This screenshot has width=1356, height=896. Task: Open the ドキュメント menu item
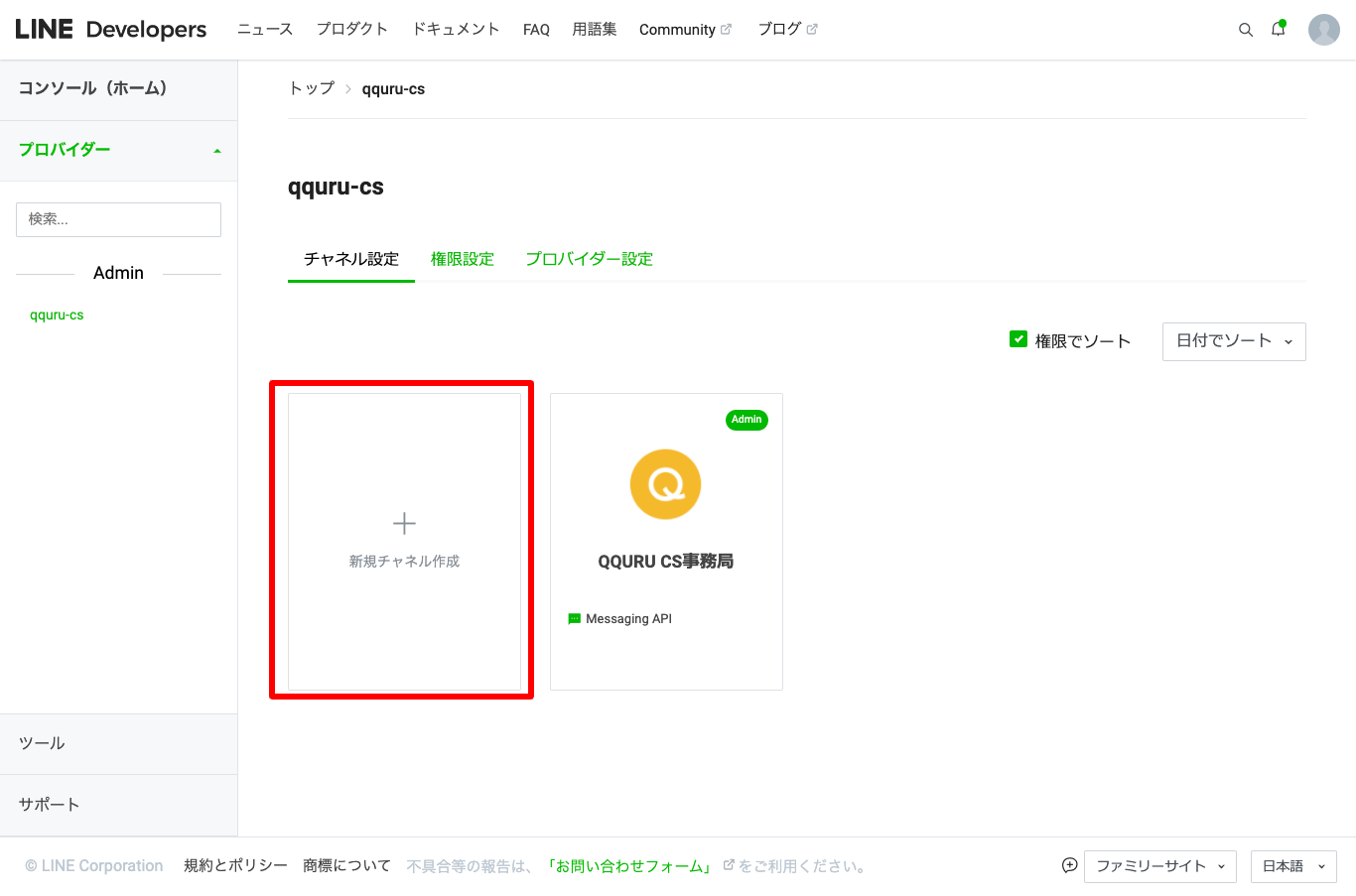pyautogui.click(x=456, y=30)
